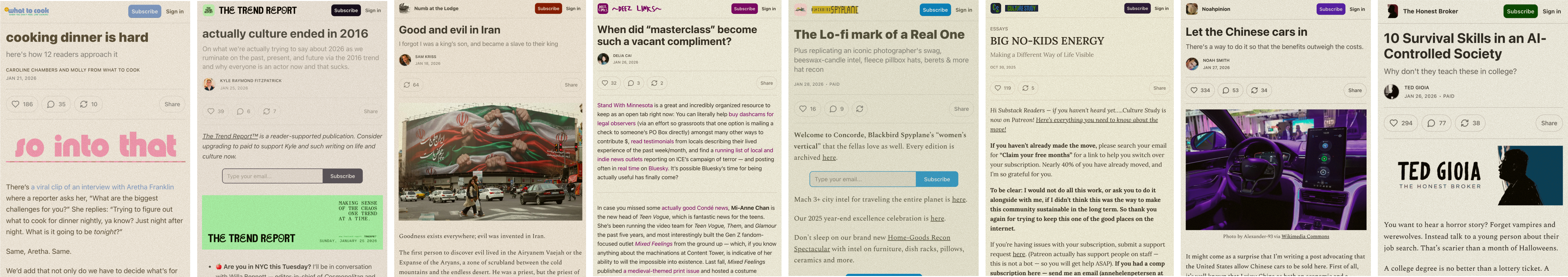Restack the Trend Report culture post

(270, 112)
